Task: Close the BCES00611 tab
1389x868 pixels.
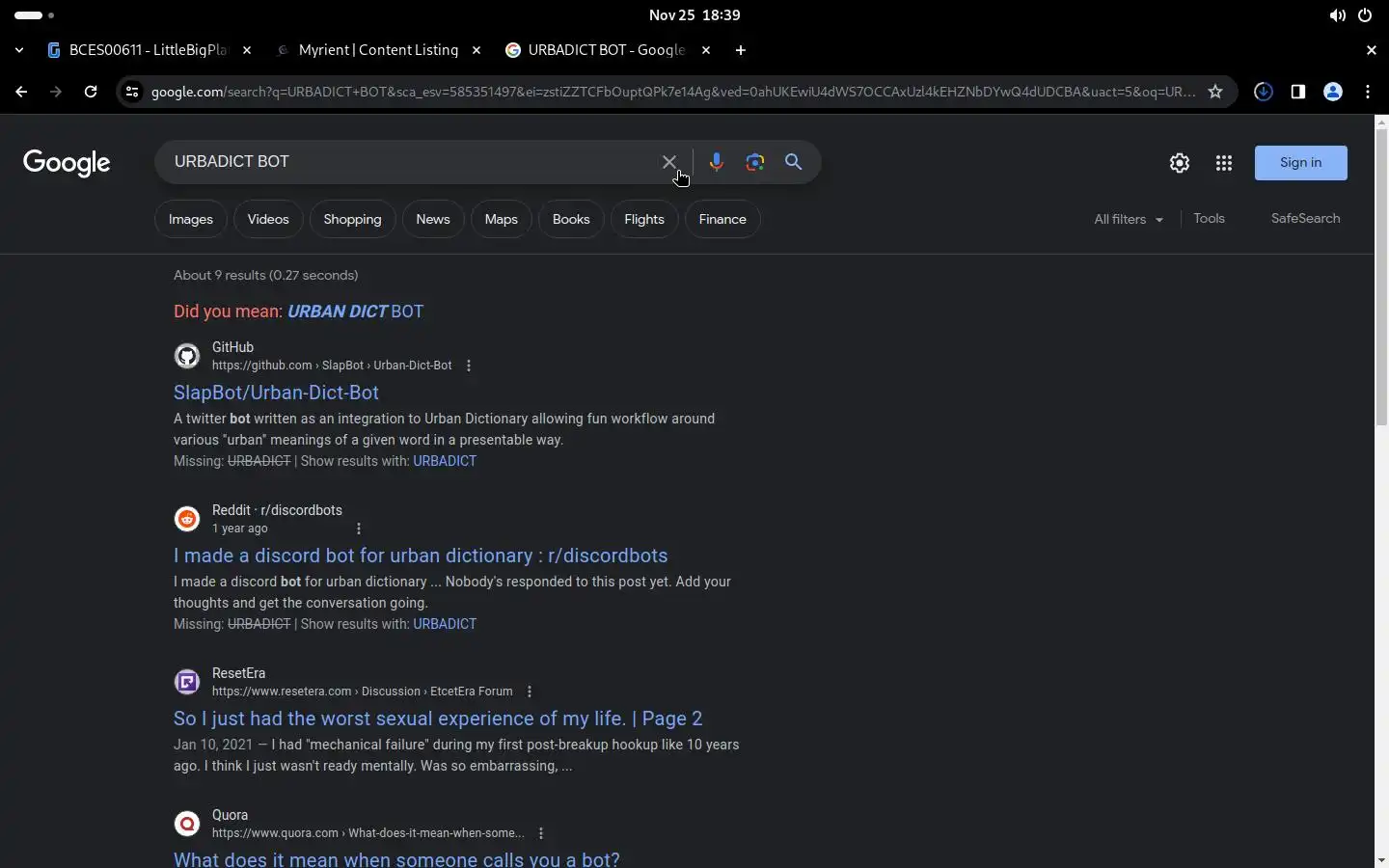Action: pyautogui.click(x=247, y=50)
